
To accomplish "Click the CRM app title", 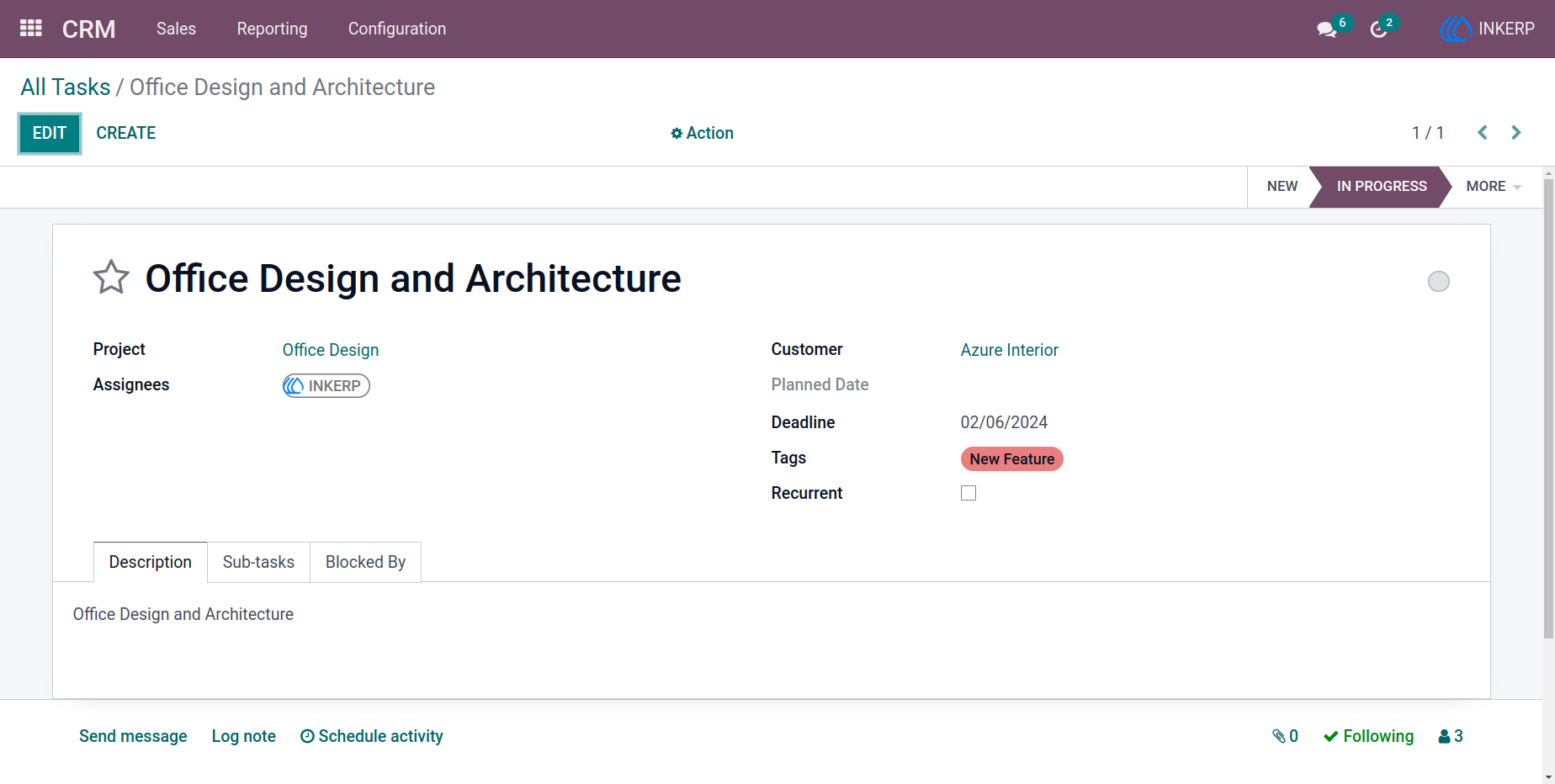I will point(89,29).
